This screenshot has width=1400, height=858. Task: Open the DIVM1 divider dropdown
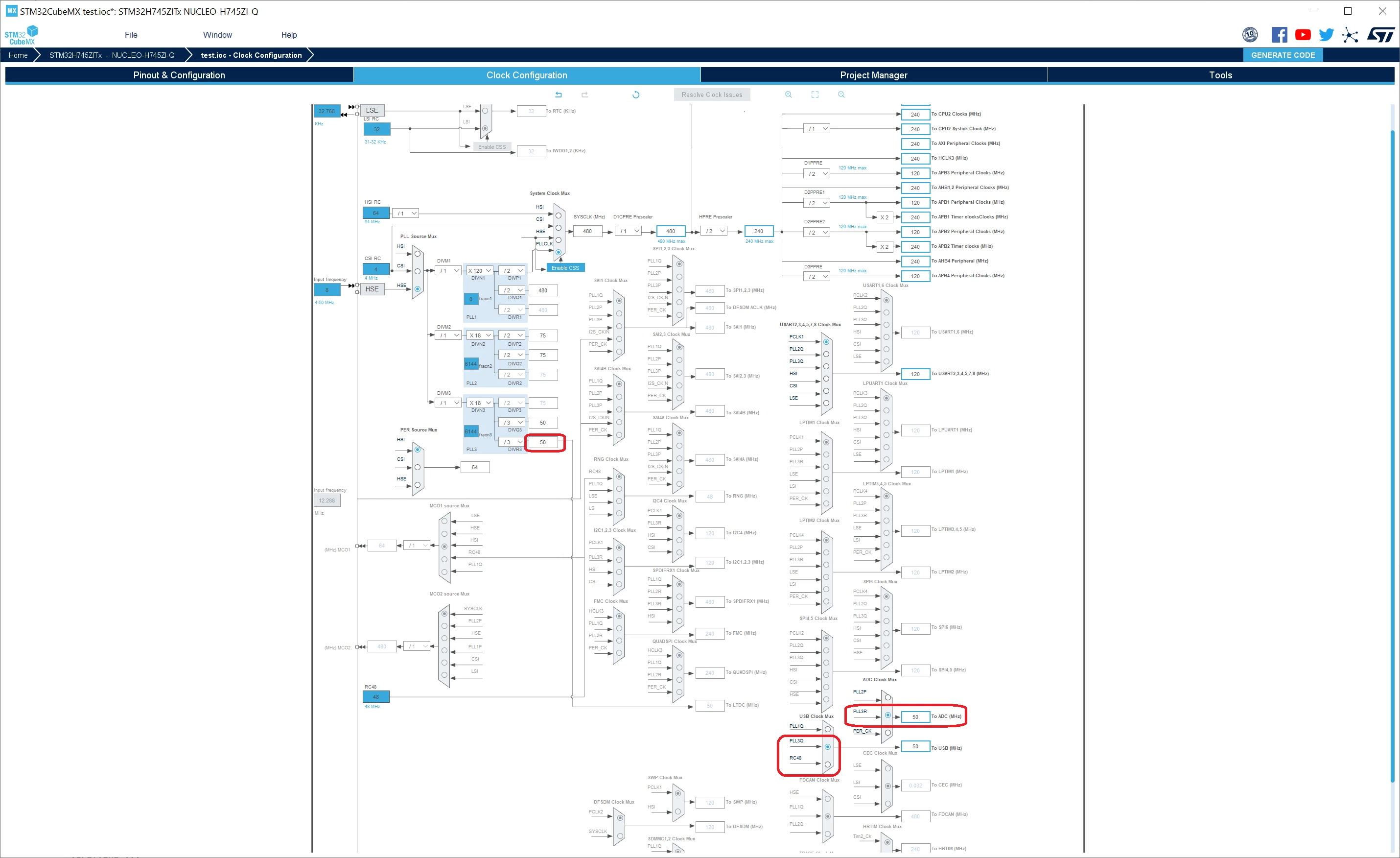click(448, 271)
